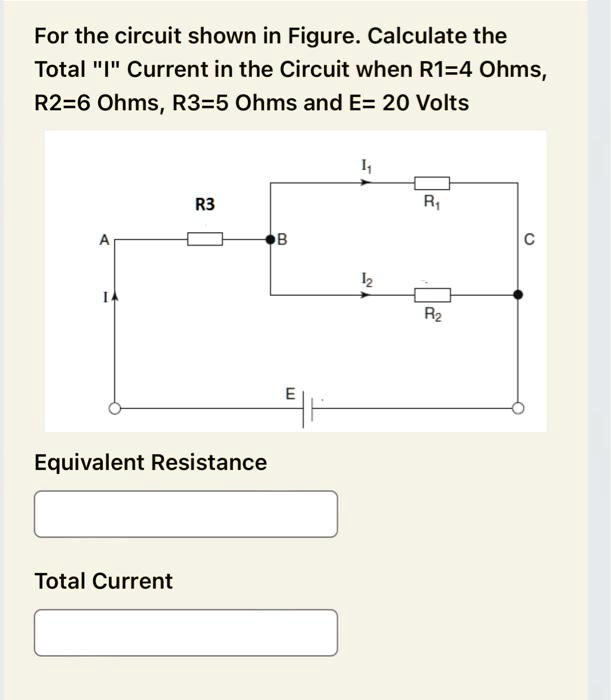
Task: Click the E label above the battery
Action: [290, 393]
